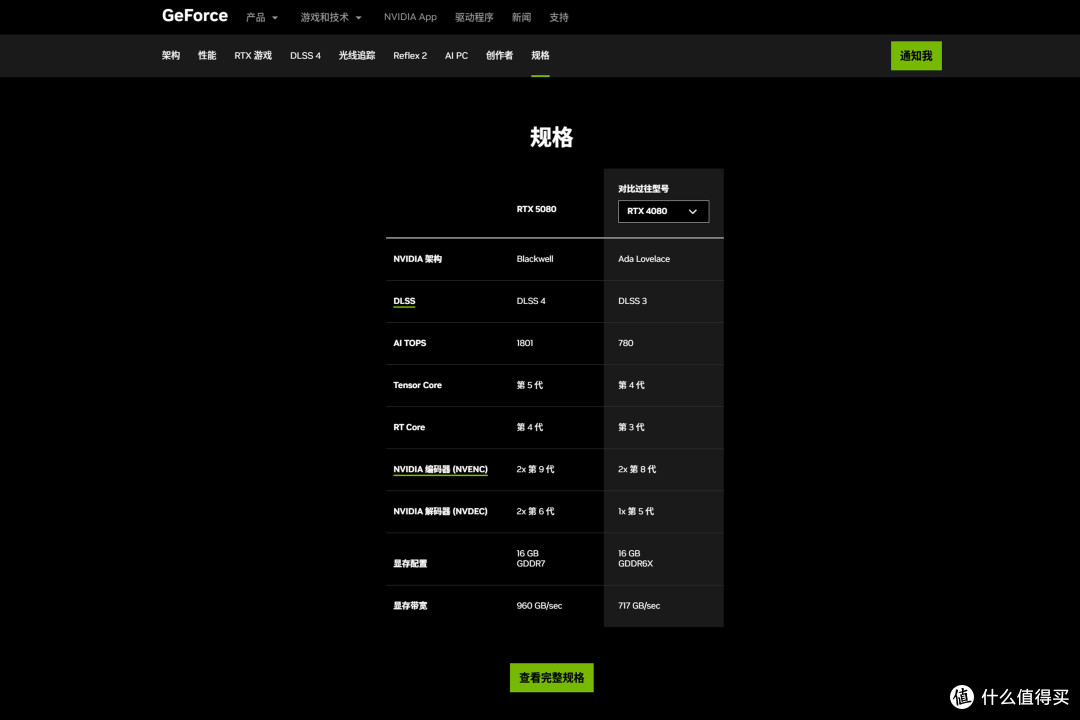This screenshot has width=1080, height=720.
Task: Click the DLSS 3 value cell
Action: point(632,301)
